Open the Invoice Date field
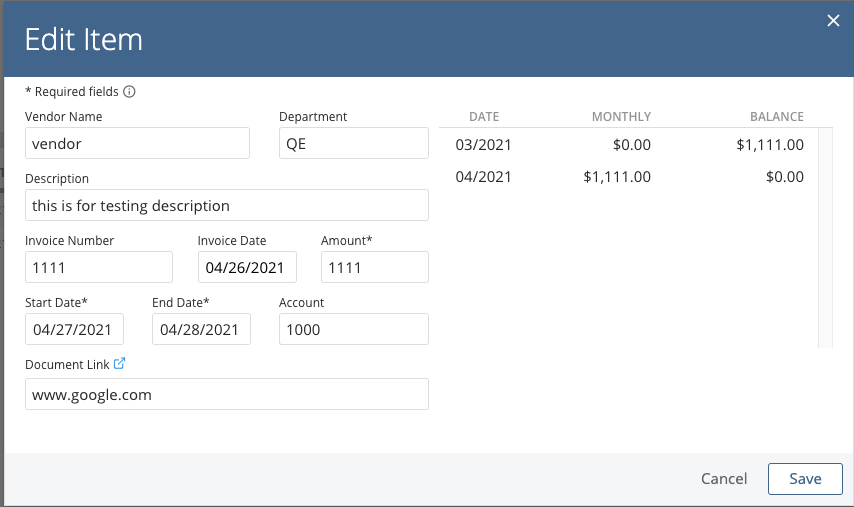Screen dimensions: 854x507 (x=247, y=267)
